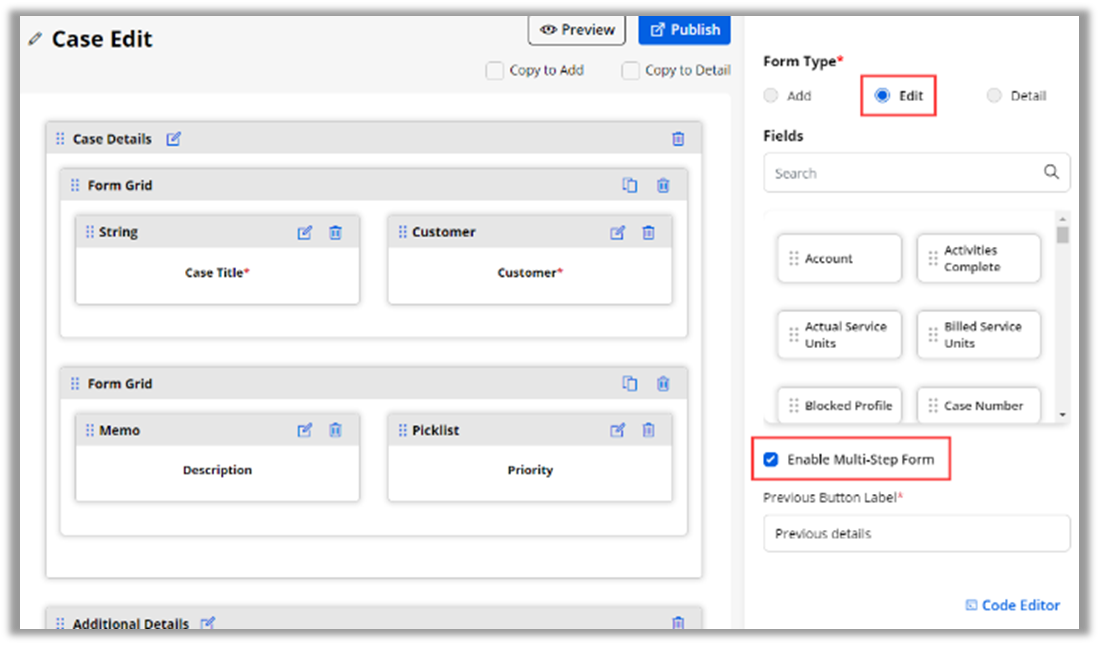Open the Code Editor link
1100x645 pixels.
click(x=1012, y=605)
